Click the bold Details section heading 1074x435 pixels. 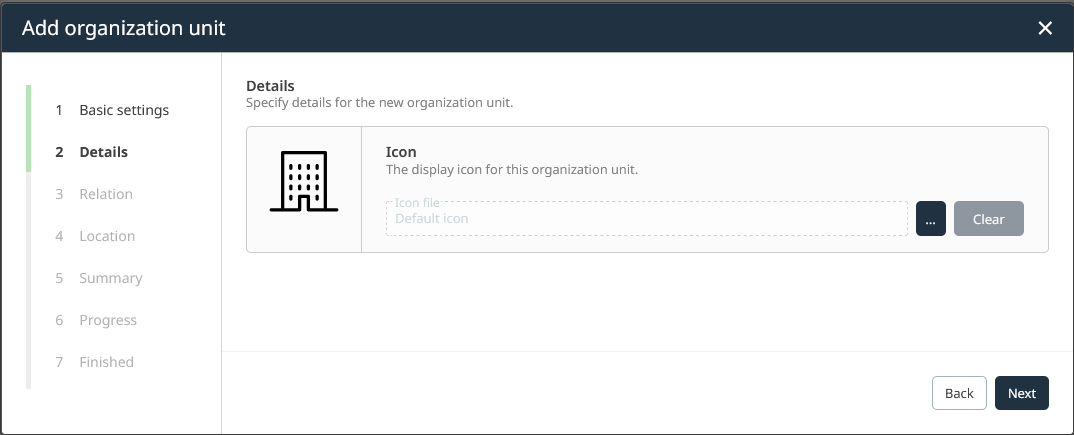point(270,86)
